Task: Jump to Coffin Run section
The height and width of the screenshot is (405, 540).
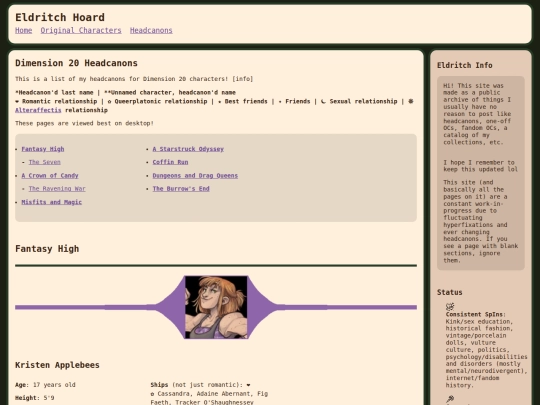Action: coord(170,162)
